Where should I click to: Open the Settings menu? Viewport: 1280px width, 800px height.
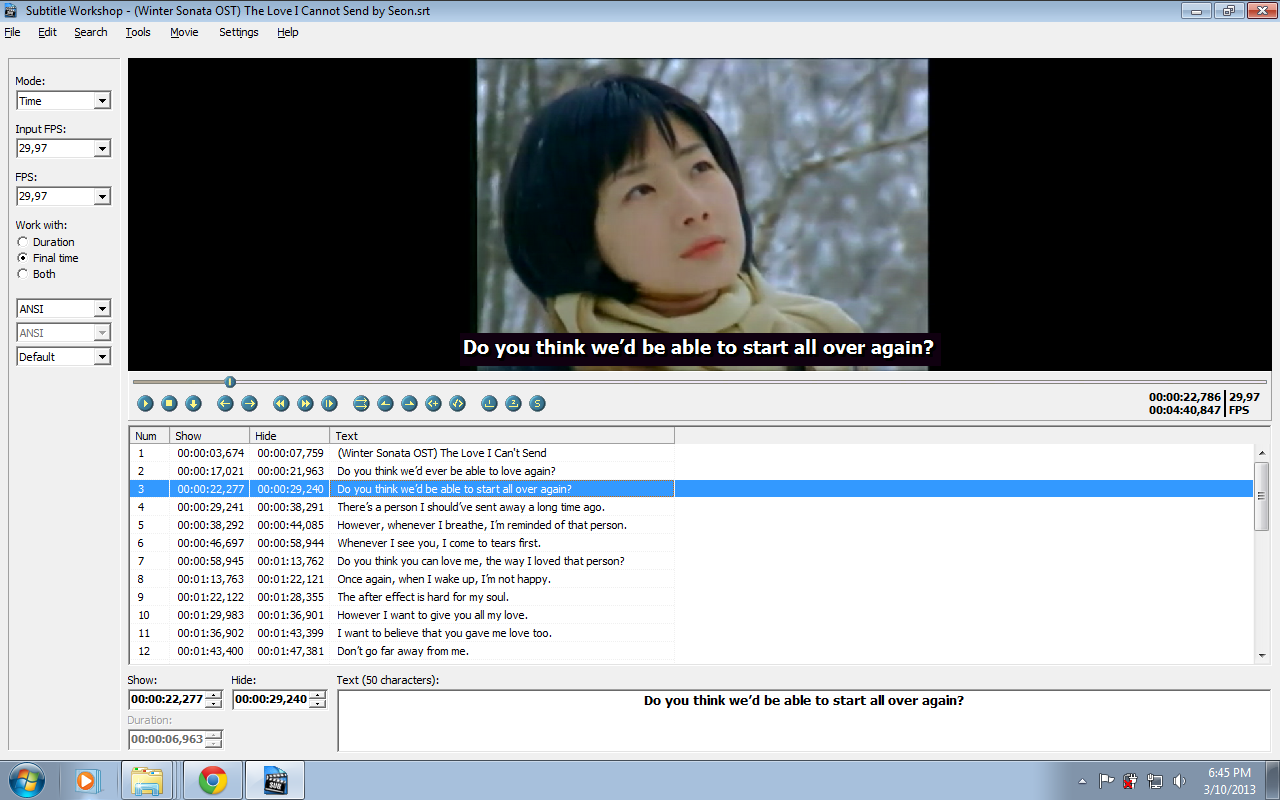(x=239, y=32)
